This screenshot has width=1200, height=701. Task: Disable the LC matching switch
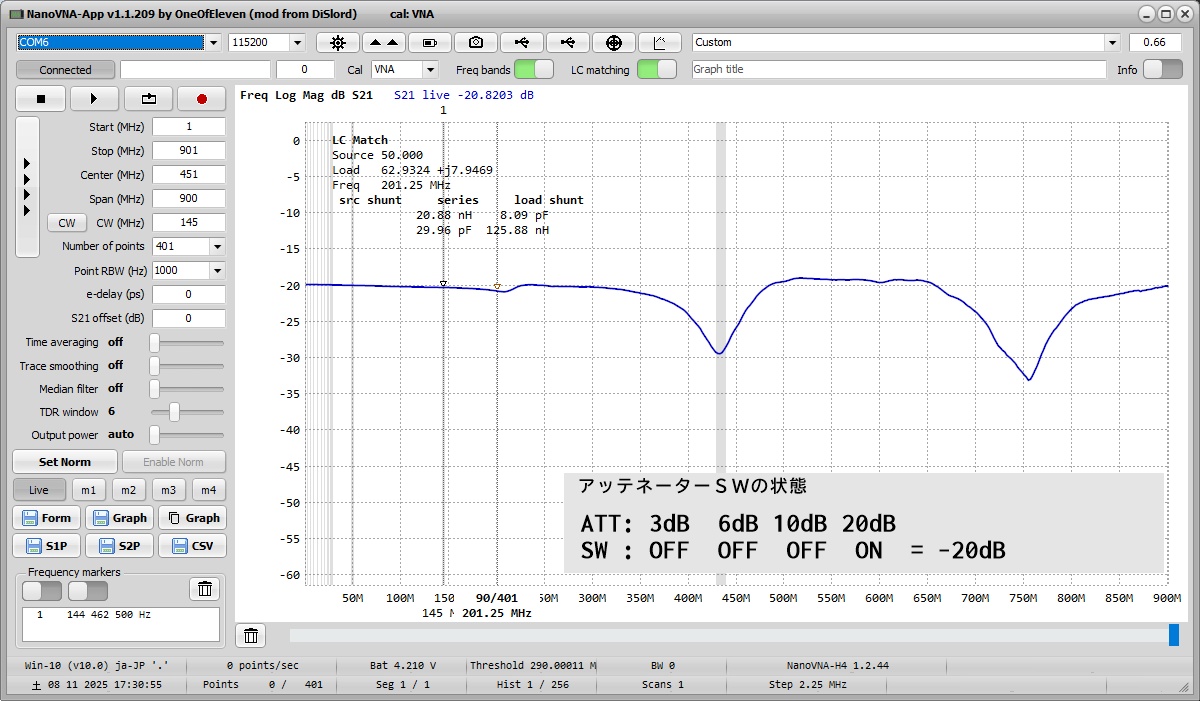[656, 70]
